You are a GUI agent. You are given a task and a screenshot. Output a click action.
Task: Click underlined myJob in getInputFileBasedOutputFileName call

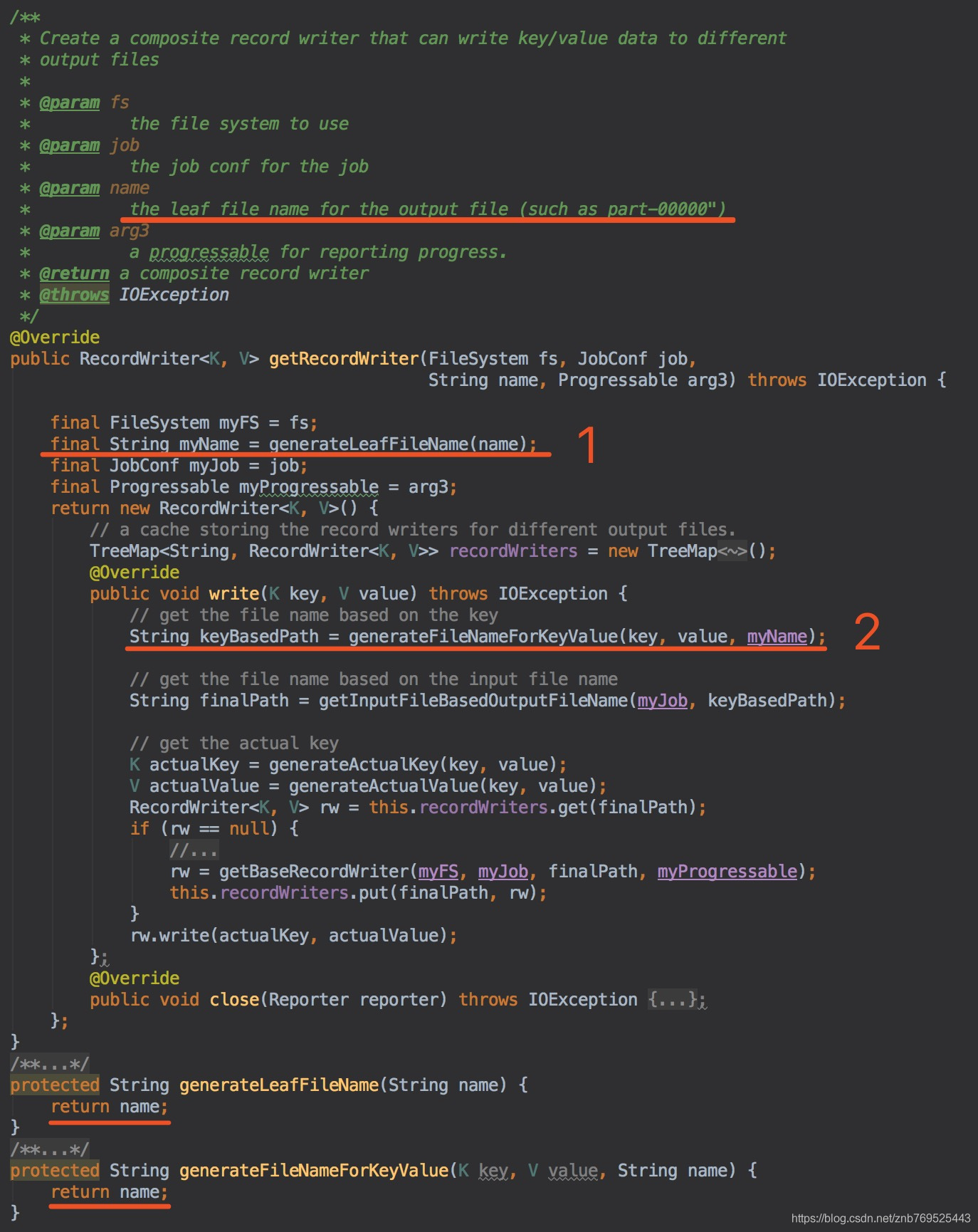coord(663,701)
